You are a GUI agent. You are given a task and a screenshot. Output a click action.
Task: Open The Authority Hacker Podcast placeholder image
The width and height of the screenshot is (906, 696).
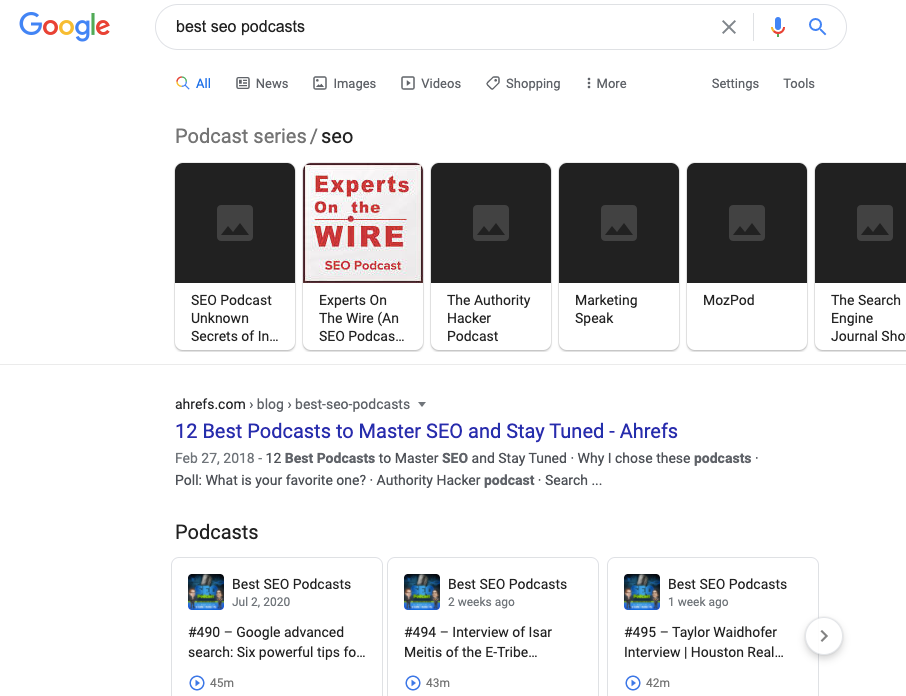click(x=491, y=223)
